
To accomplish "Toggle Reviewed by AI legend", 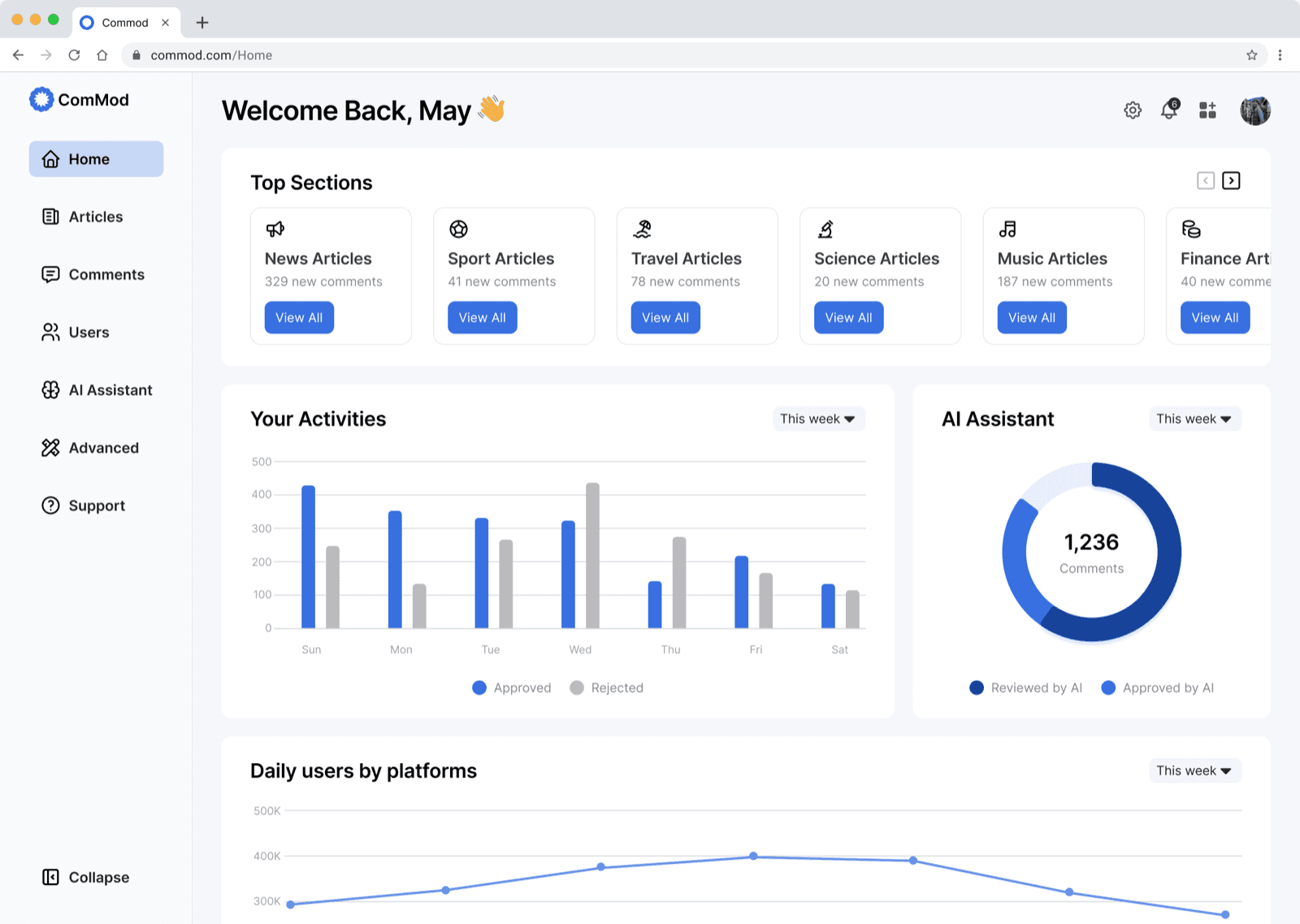I will [x=1026, y=688].
